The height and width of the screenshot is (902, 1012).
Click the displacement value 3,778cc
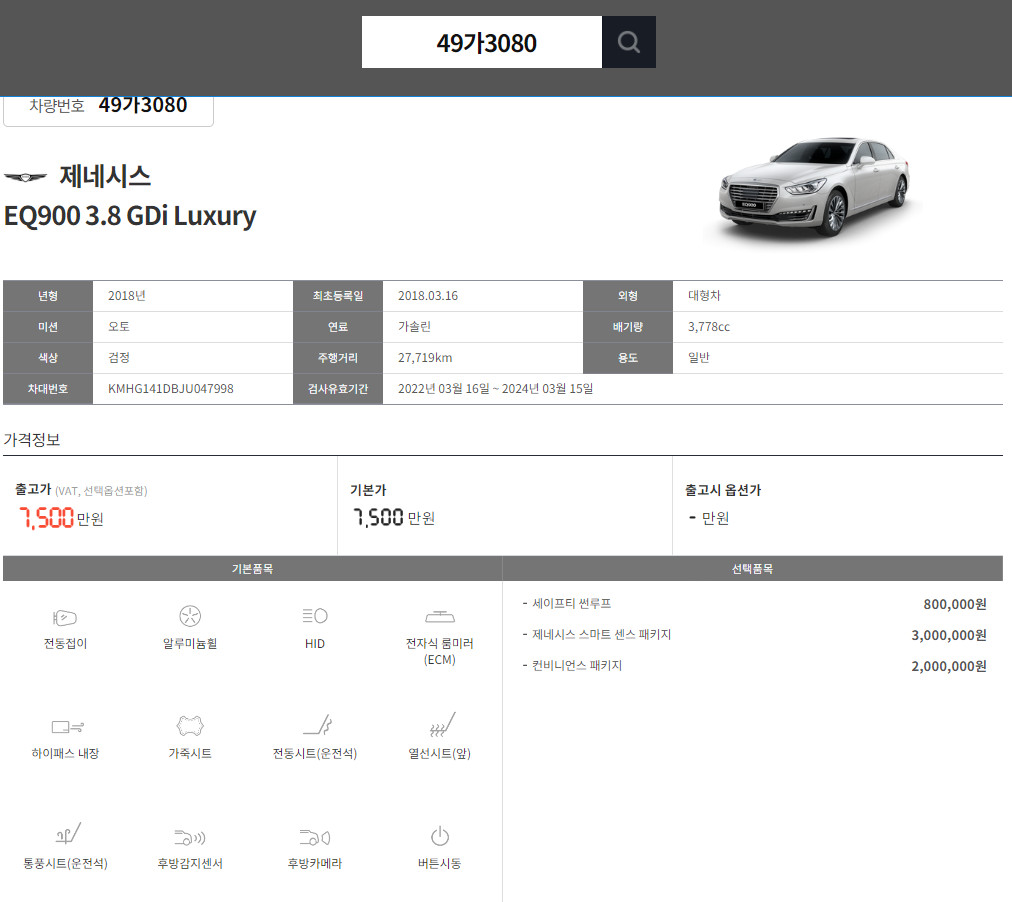pyautogui.click(x=709, y=327)
